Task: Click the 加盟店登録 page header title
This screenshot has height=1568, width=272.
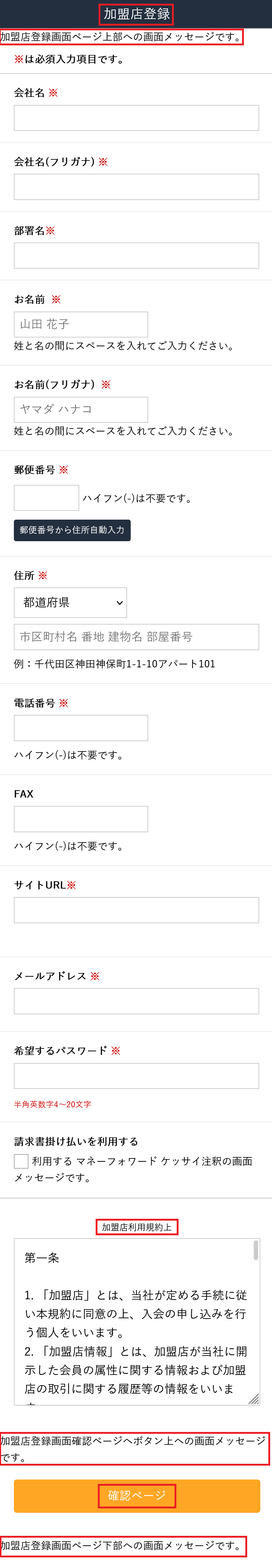Action: (136, 14)
